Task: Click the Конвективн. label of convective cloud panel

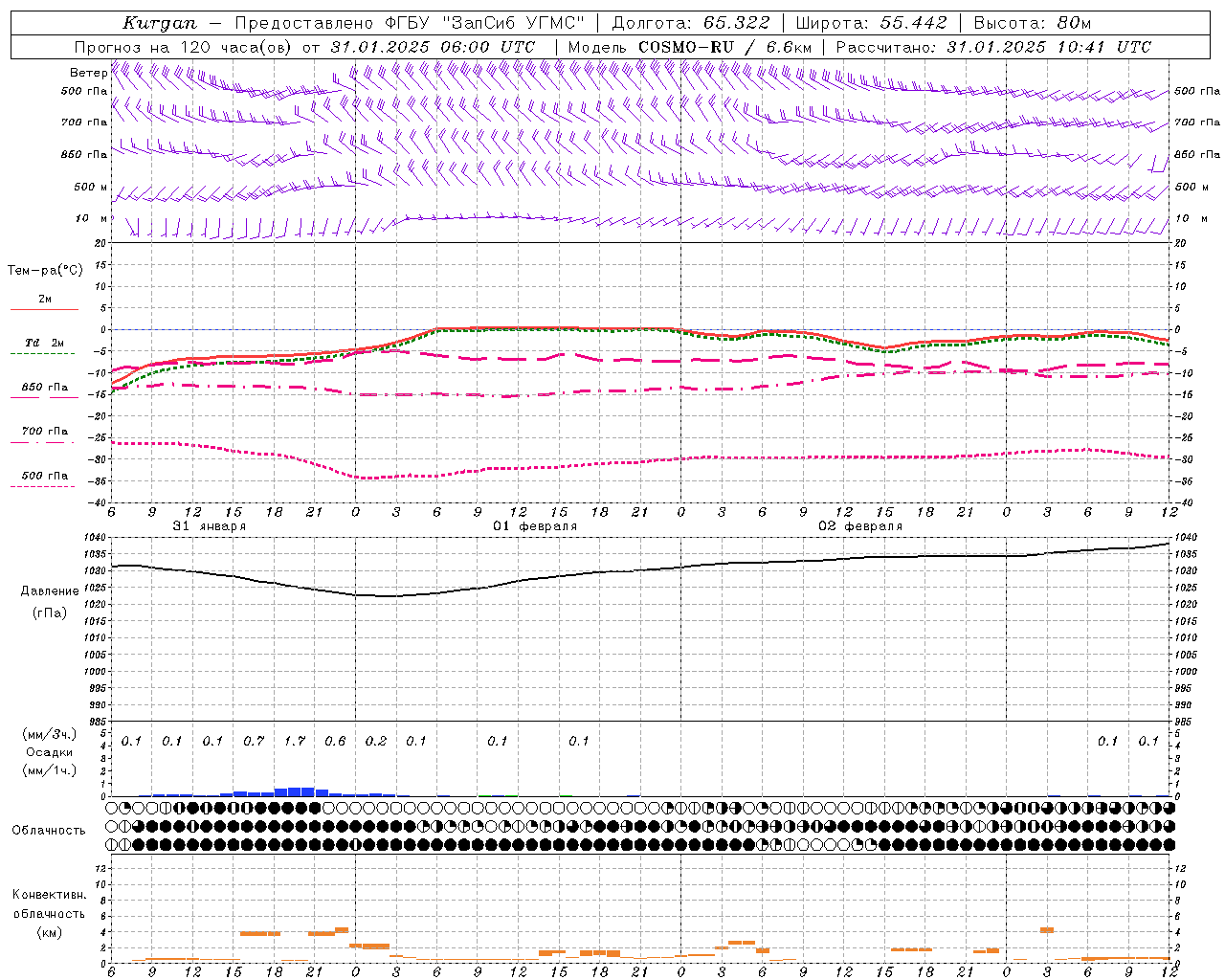Action: pyautogui.click(x=49, y=895)
